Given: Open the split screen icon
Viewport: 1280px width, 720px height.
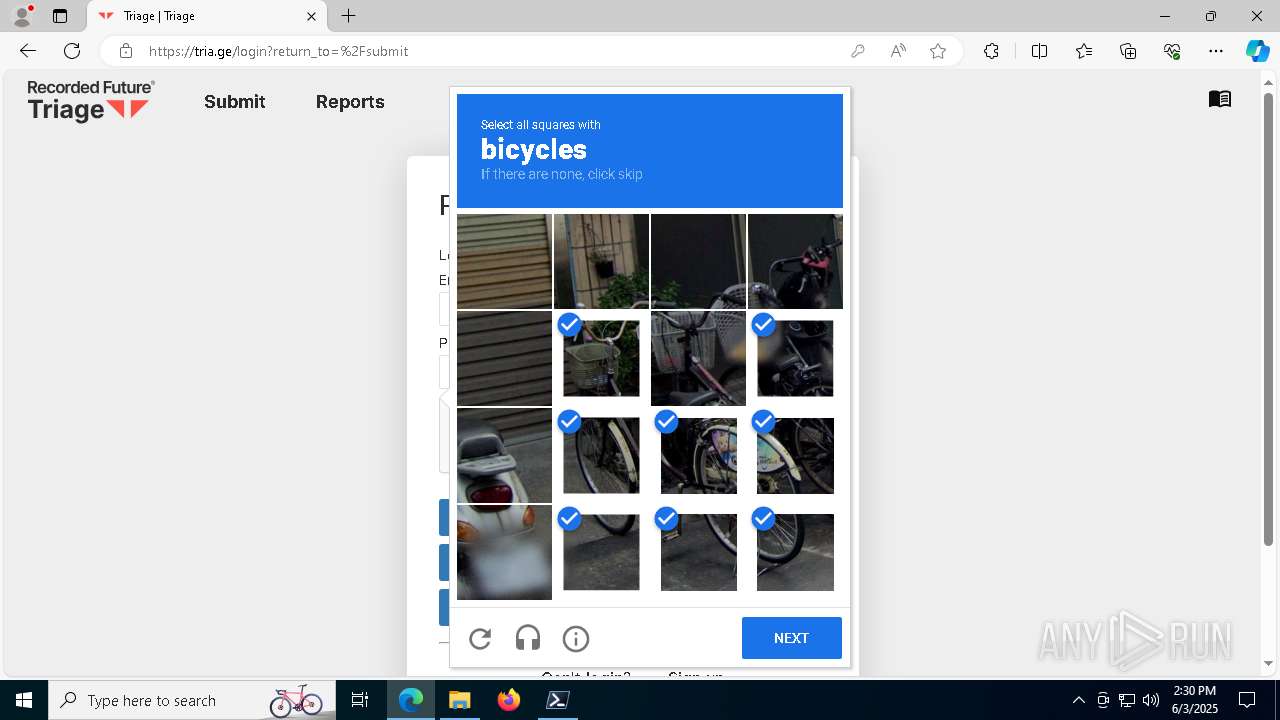Looking at the screenshot, I should [x=1039, y=51].
